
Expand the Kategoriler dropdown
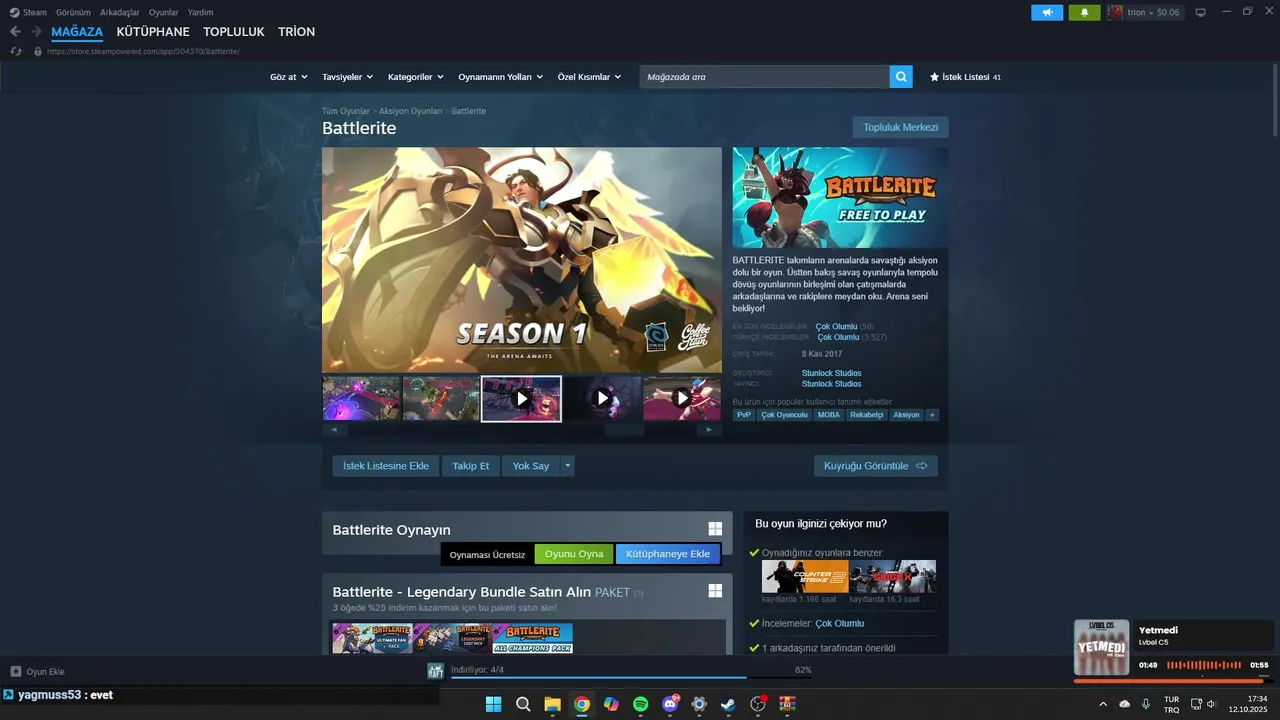coord(415,77)
